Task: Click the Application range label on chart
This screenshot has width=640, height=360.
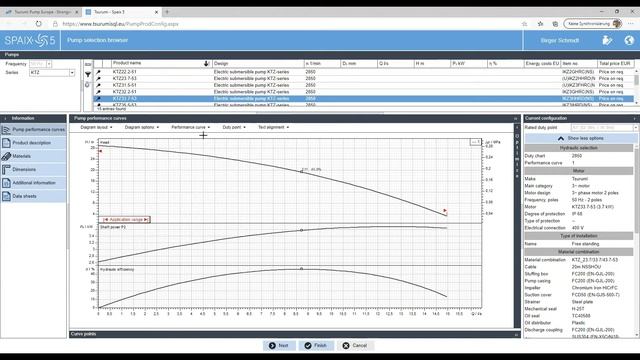Action: [x=126, y=220]
